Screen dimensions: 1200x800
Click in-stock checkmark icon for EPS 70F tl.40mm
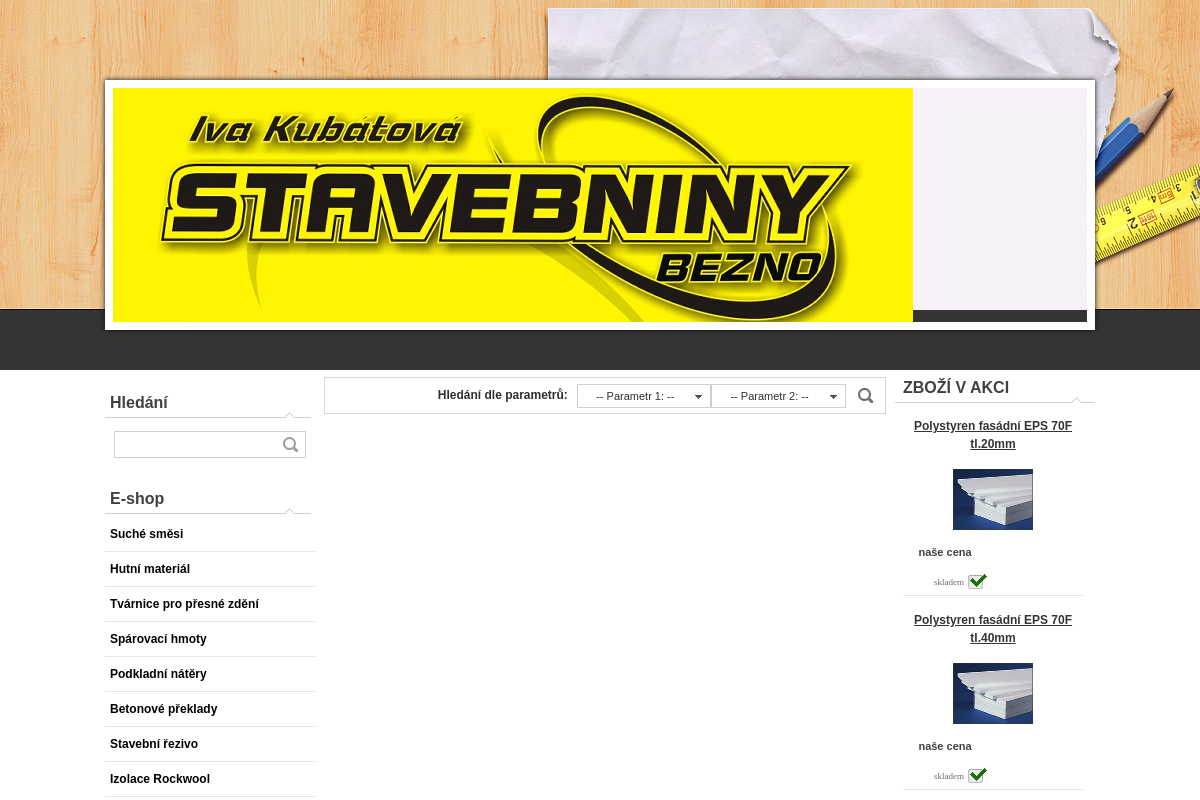coord(977,775)
